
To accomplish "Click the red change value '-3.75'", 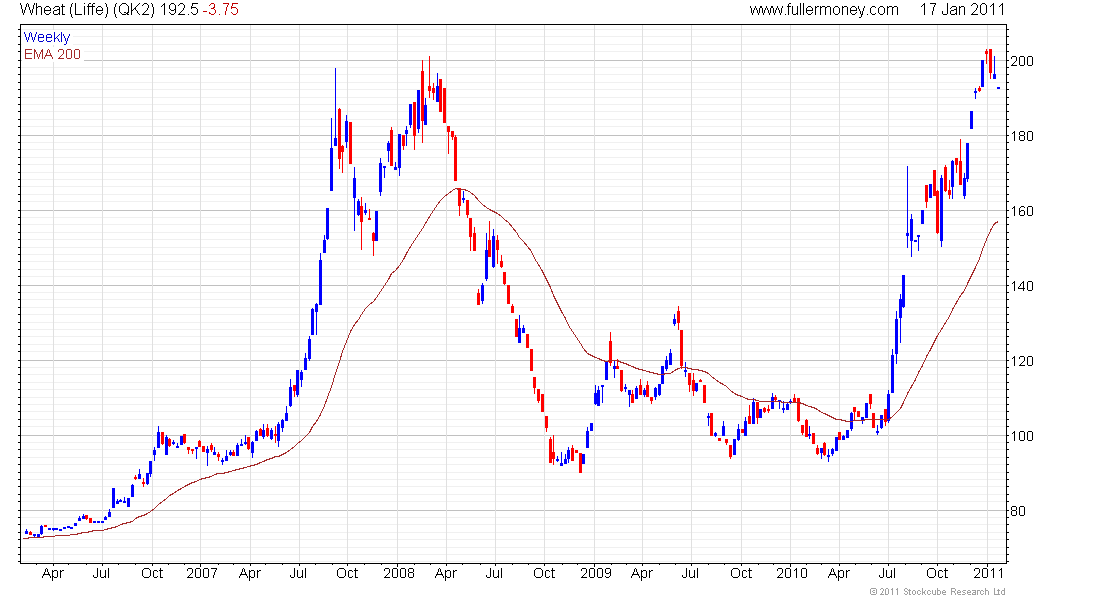I will click(221, 10).
